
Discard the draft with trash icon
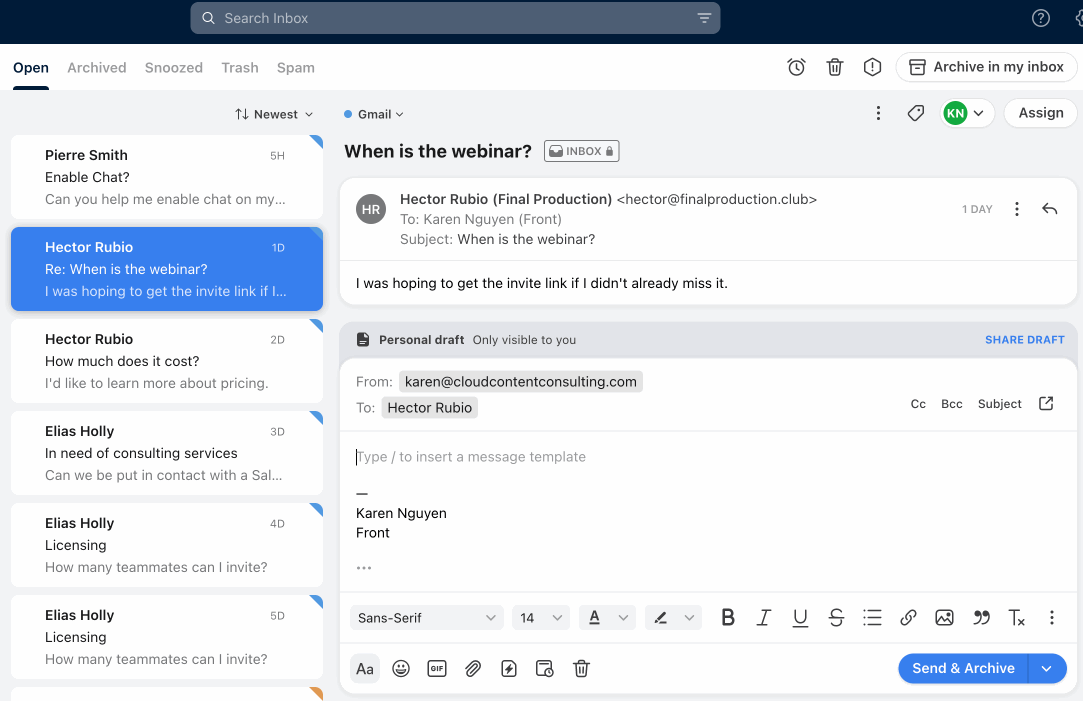coord(581,669)
